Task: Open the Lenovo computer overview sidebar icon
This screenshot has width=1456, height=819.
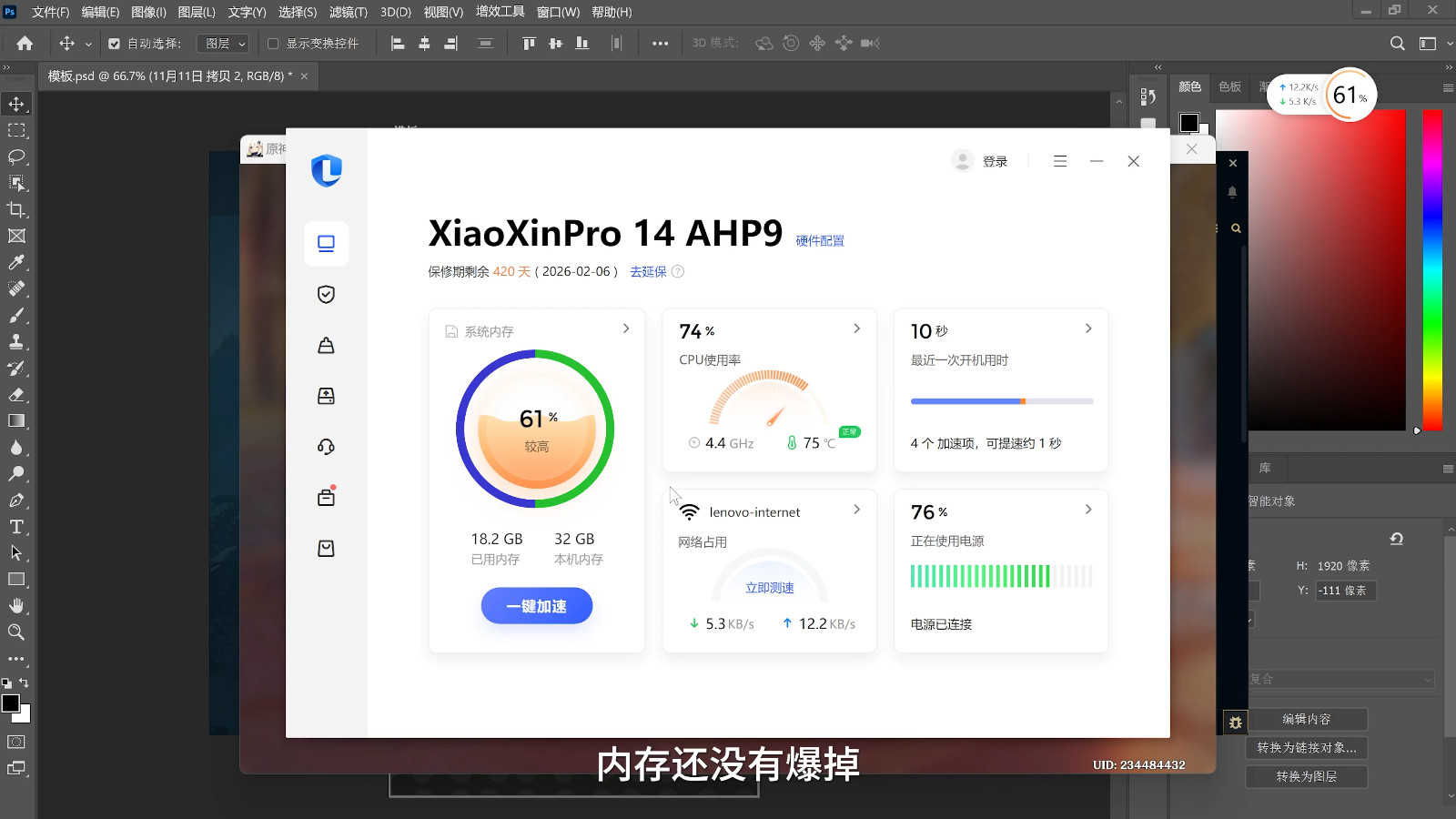Action: 326,243
